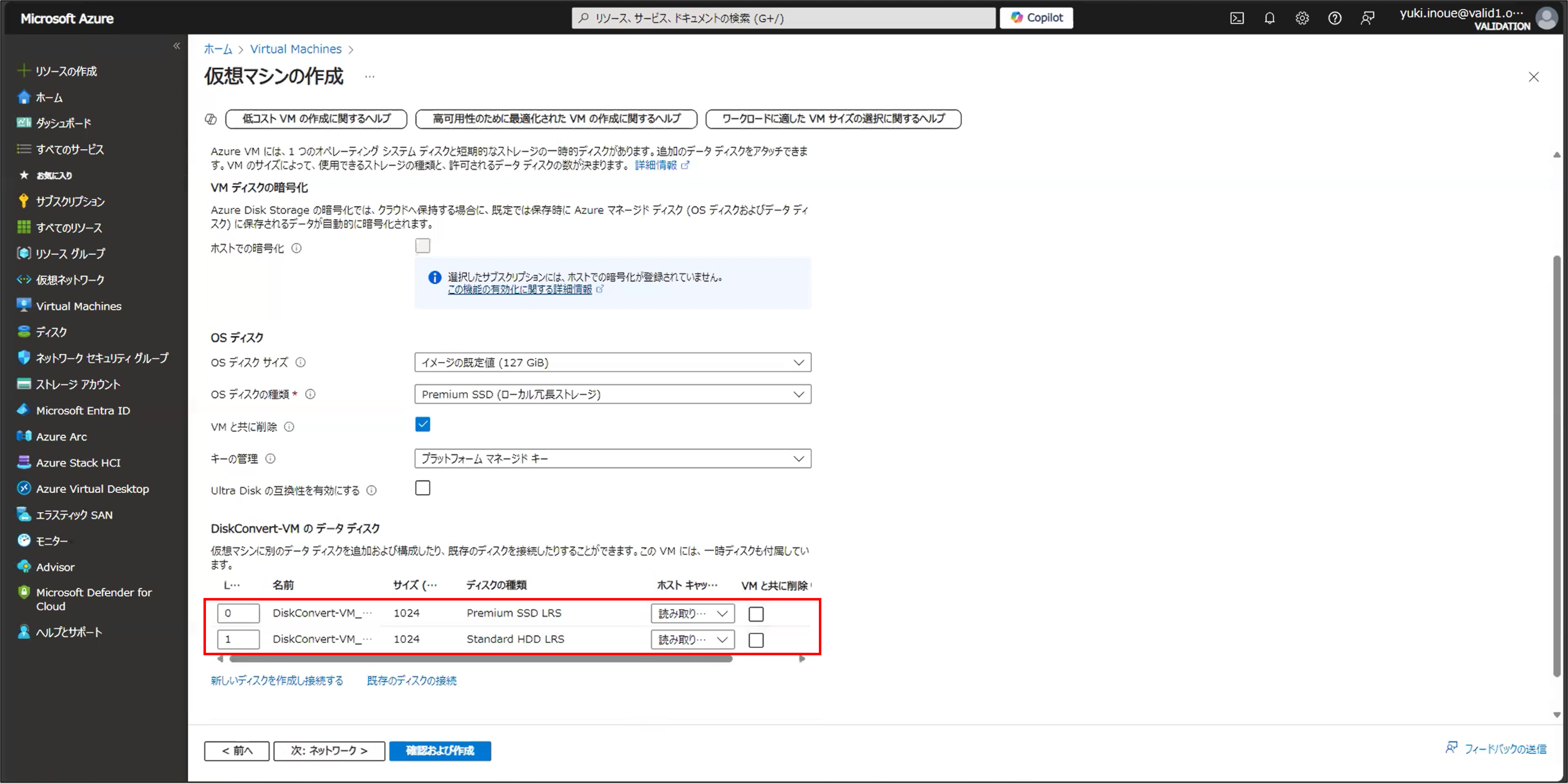Open Microsoft Entra ID in sidebar
This screenshot has width=1568, height=783.
pos(83,411)
